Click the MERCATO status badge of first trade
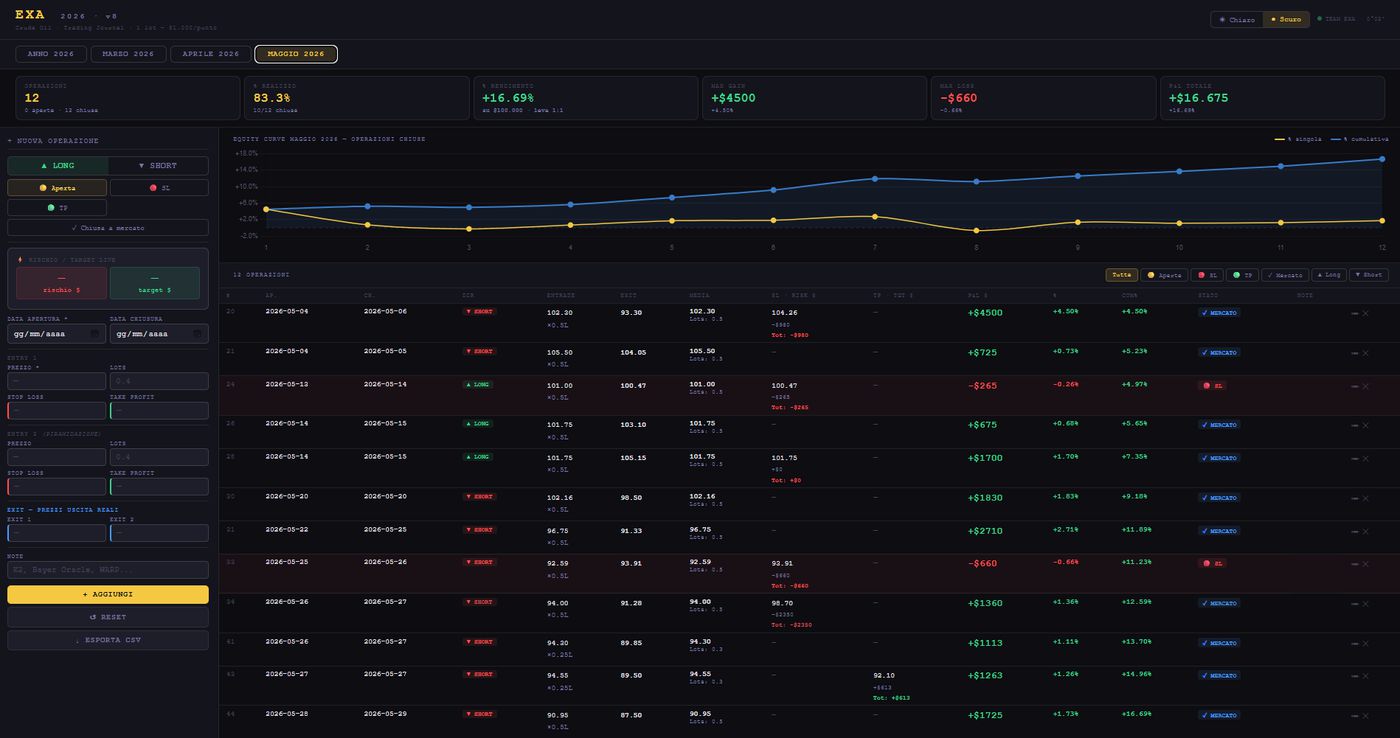The height and width of the screenshot is (738, 1400). [x=1219, y=313]
